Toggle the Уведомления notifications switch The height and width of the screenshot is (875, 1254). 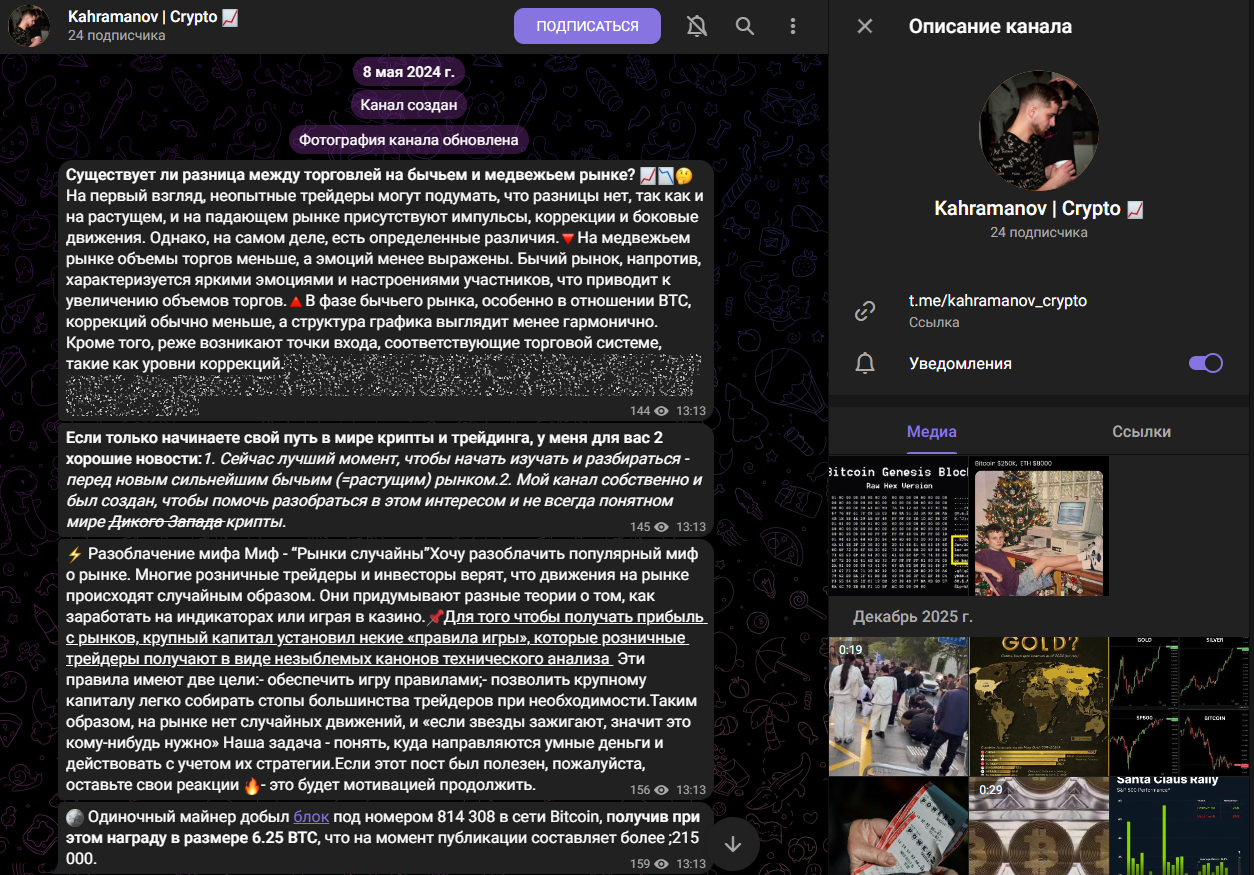[1205, 363]
